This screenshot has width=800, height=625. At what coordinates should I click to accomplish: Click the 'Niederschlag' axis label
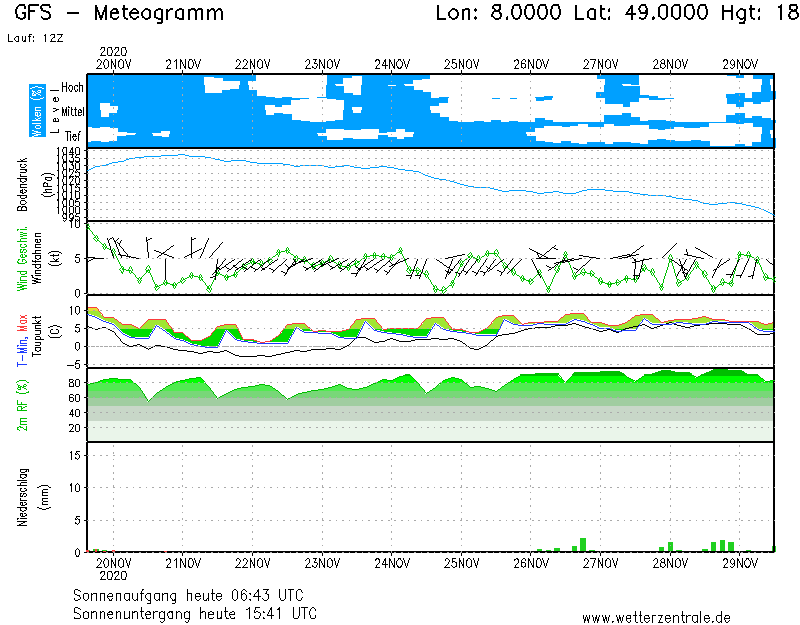point(22,497)
